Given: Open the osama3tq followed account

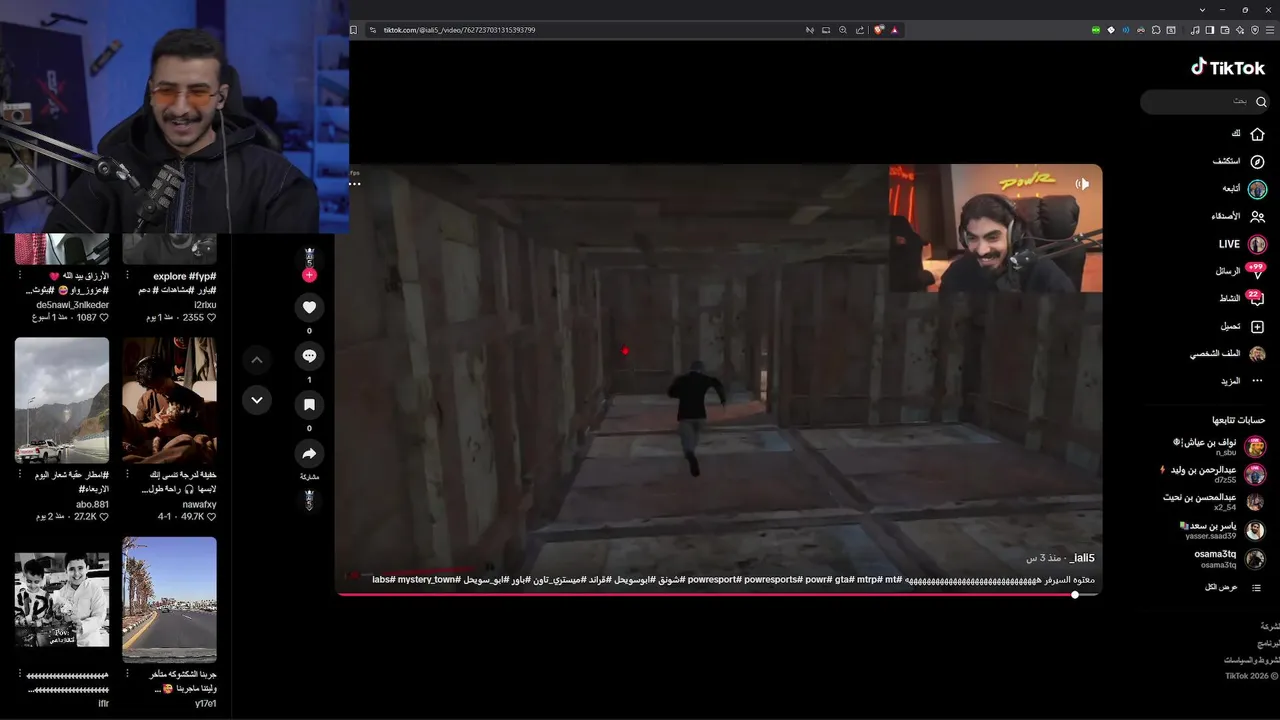Looking at the screenshot, I should pos(1230,559).
